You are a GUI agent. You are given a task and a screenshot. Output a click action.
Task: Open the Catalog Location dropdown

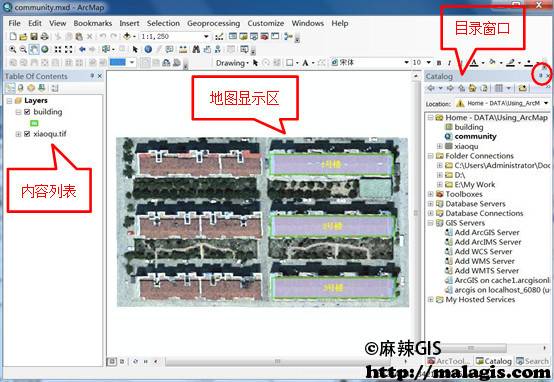pyautogui.click(x=546, y=103)
